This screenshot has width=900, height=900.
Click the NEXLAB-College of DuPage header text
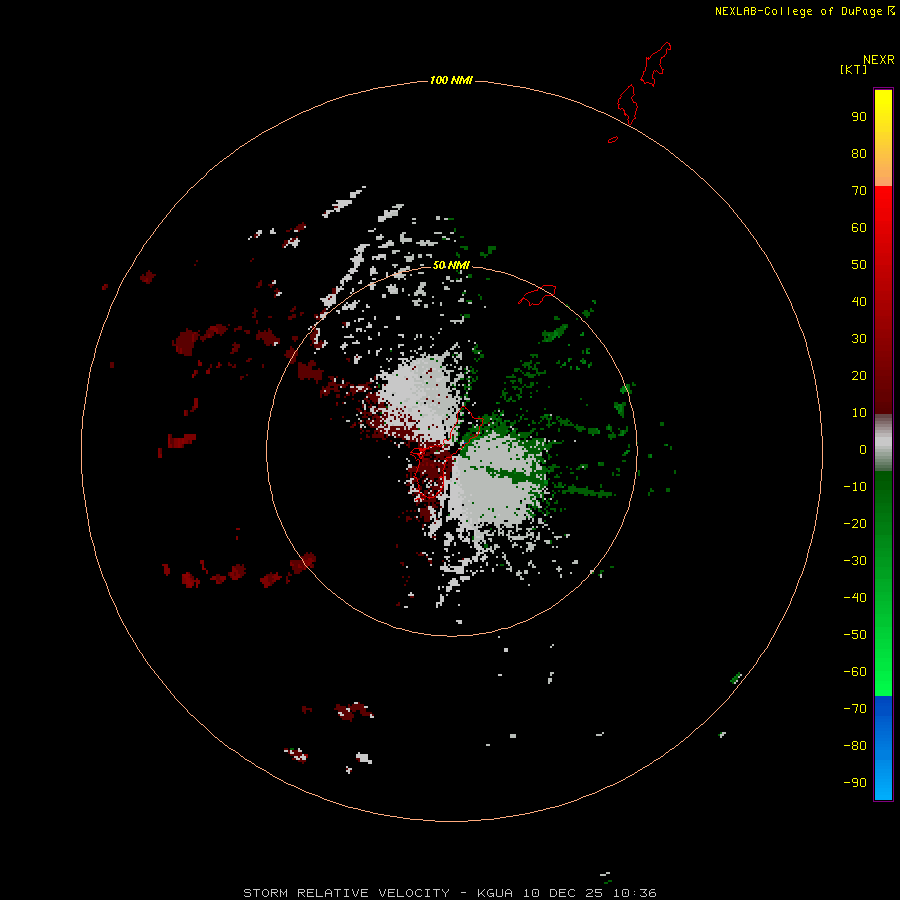point(798,11)
